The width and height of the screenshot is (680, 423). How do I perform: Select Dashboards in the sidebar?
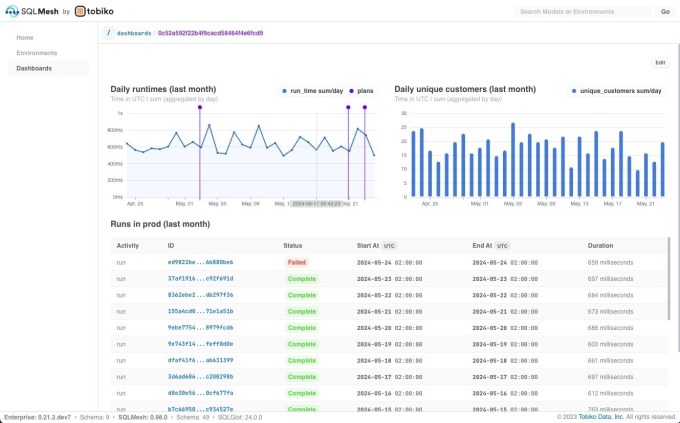[34, 68]
